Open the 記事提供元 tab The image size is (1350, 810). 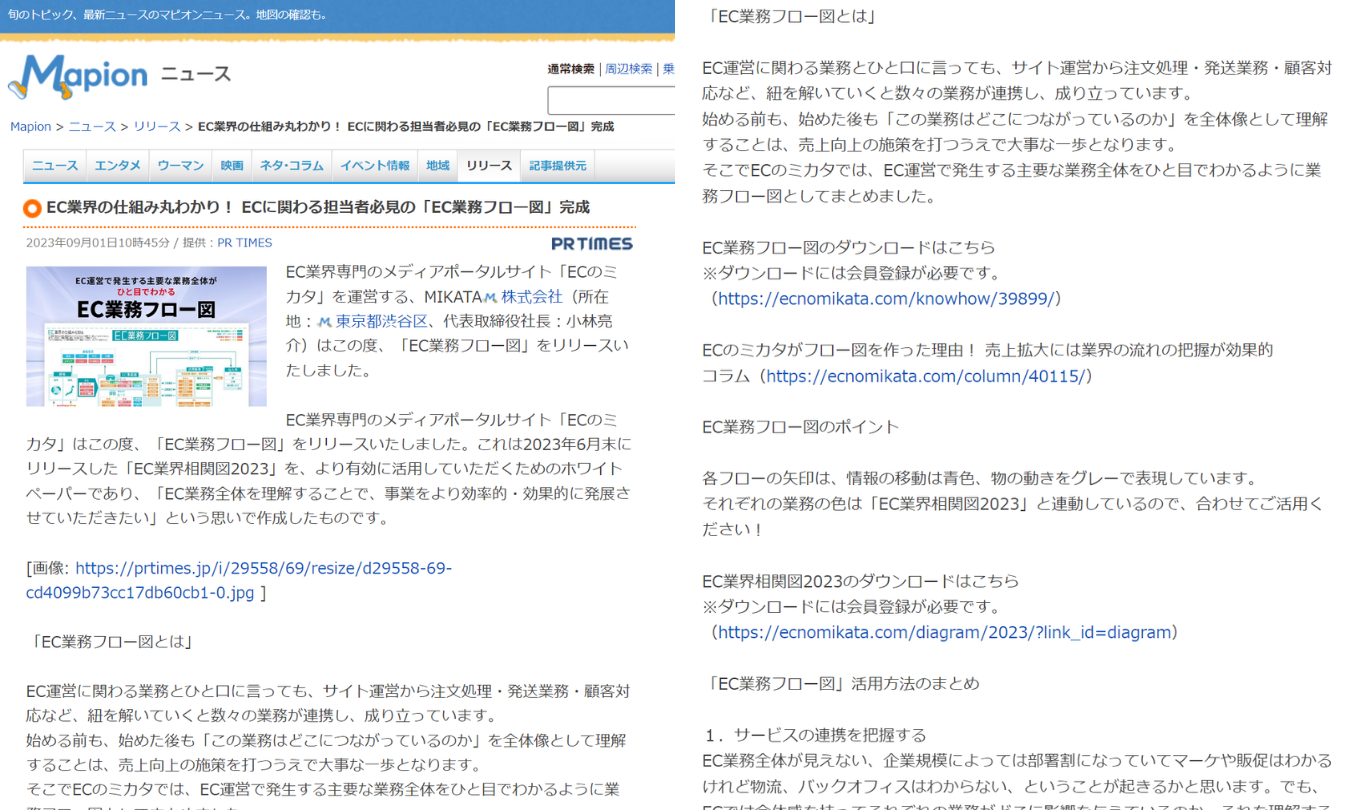[x=558, y=166]
